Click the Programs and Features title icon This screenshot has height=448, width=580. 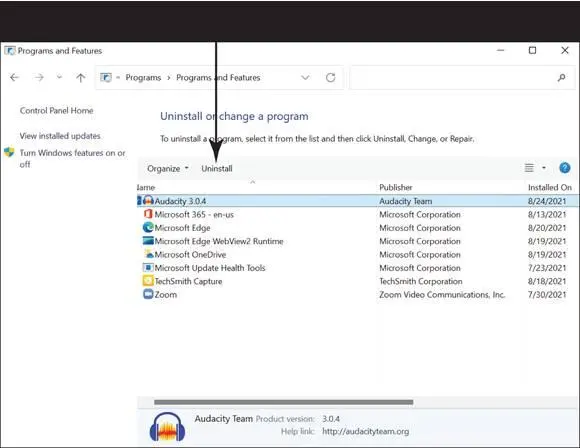pos(10,50)
